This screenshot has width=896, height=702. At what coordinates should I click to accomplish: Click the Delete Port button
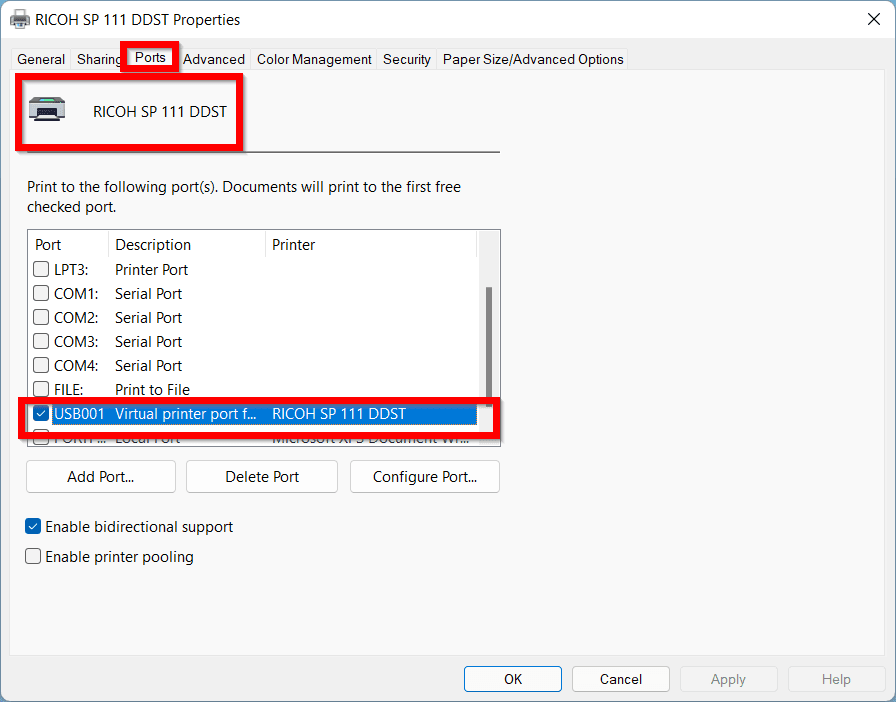262,477
